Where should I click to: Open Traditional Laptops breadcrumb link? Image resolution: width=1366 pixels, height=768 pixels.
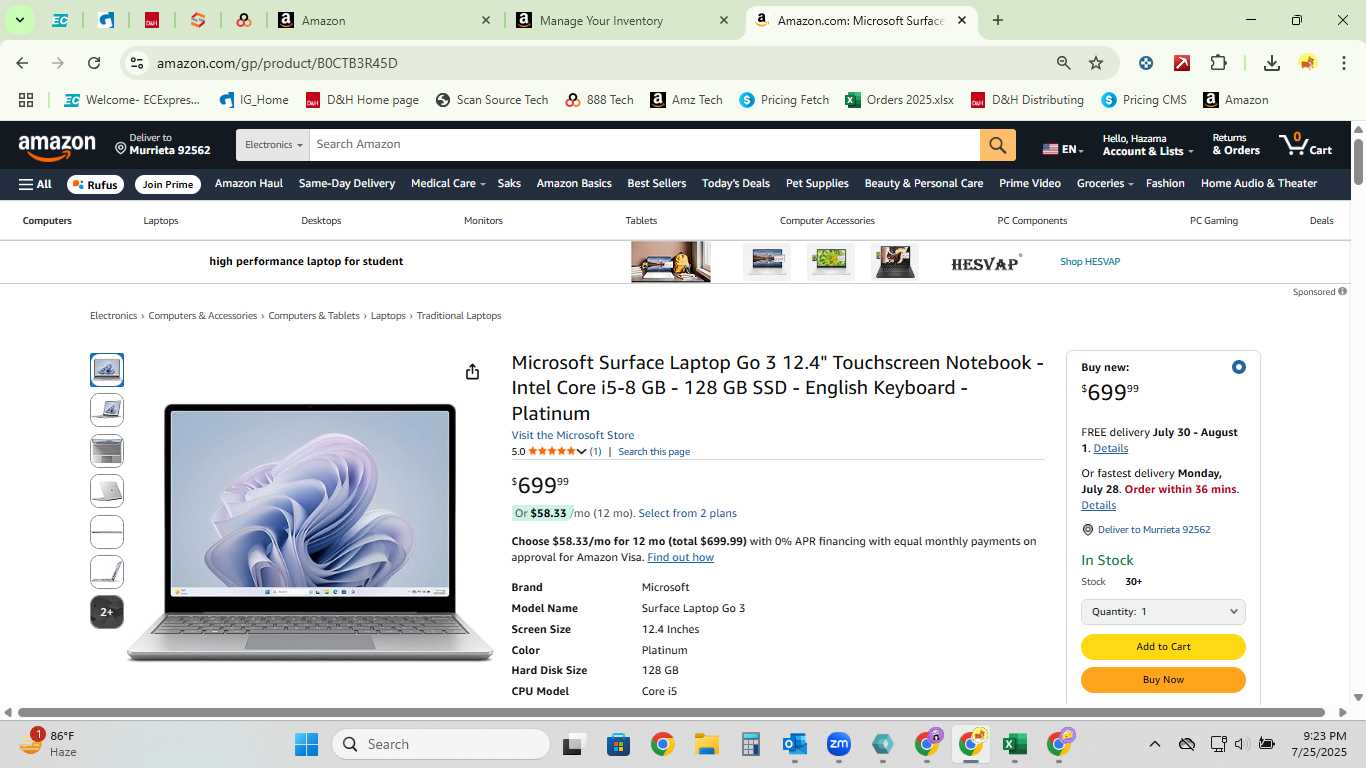(x=459, y=316)
